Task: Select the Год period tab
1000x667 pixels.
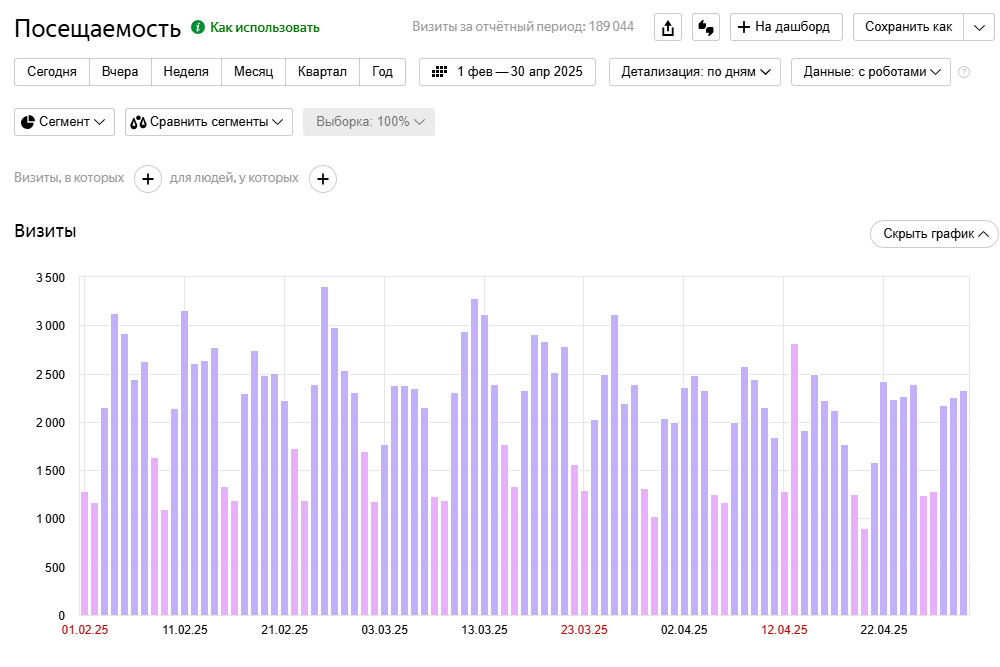Action: pyautogui.click(x=382, y=71)
